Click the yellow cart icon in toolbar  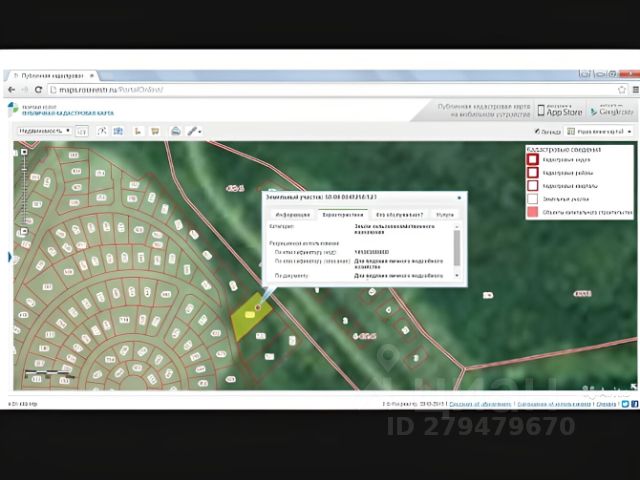click(155, 131)
